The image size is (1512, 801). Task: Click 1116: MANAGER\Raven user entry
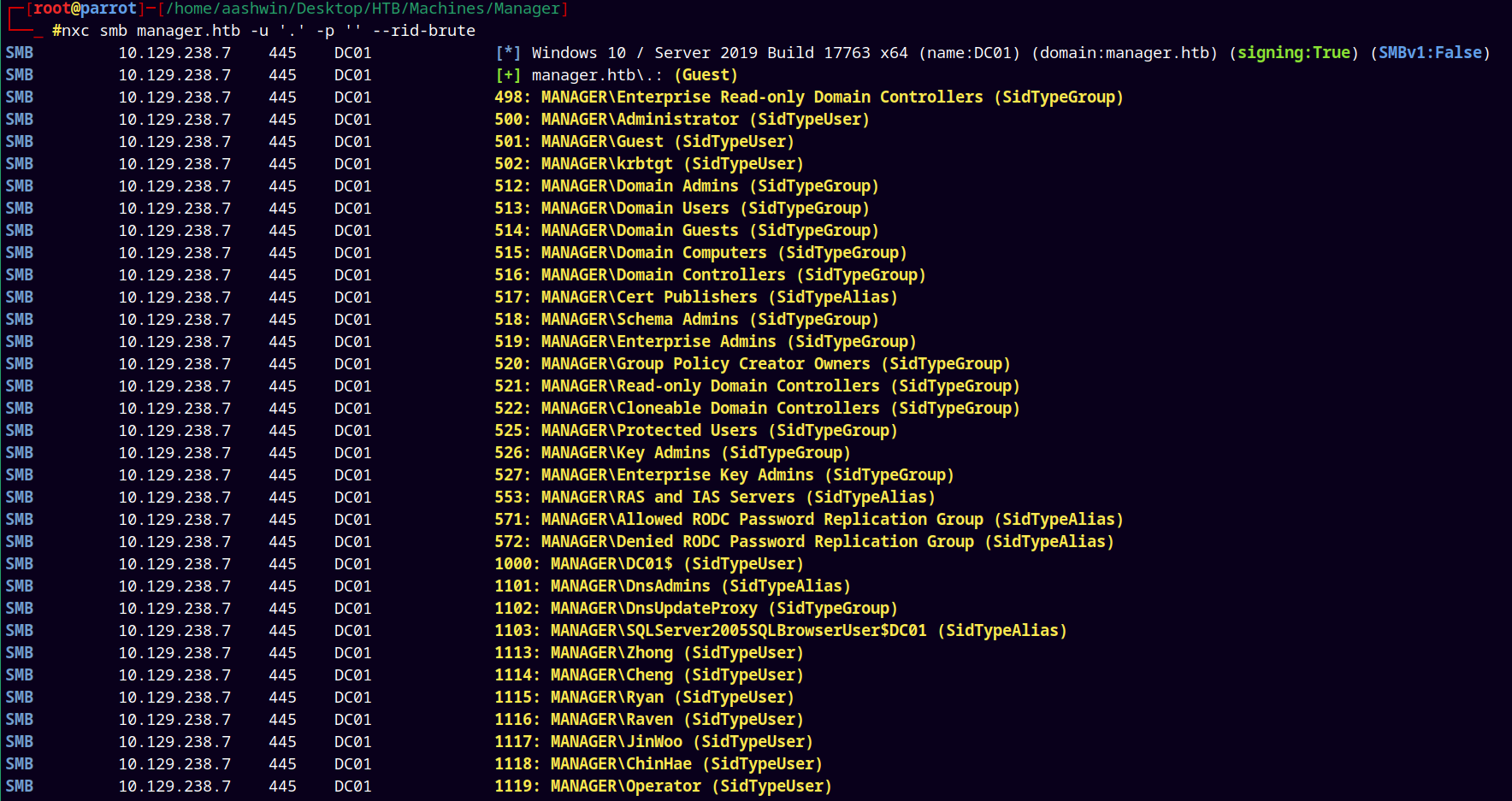click(x=649, y=720)
